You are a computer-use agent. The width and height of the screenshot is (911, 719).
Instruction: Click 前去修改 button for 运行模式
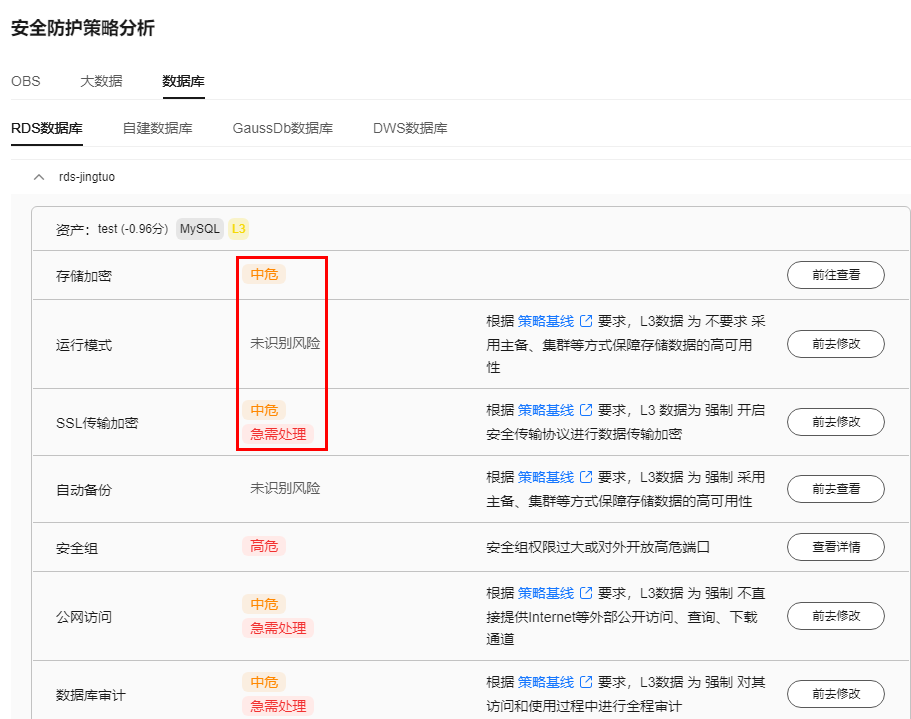tap(835, 344)
